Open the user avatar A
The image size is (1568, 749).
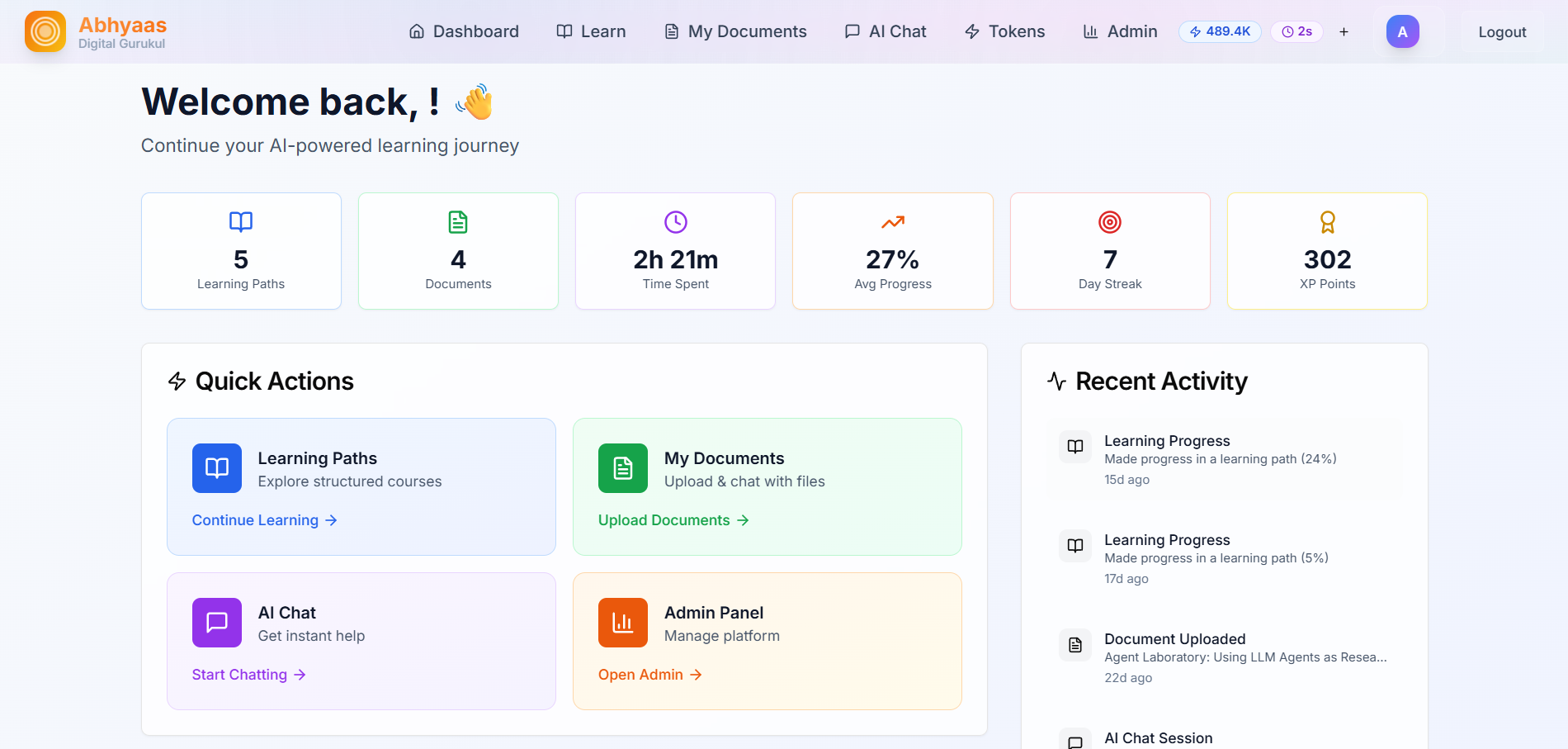1402,31
